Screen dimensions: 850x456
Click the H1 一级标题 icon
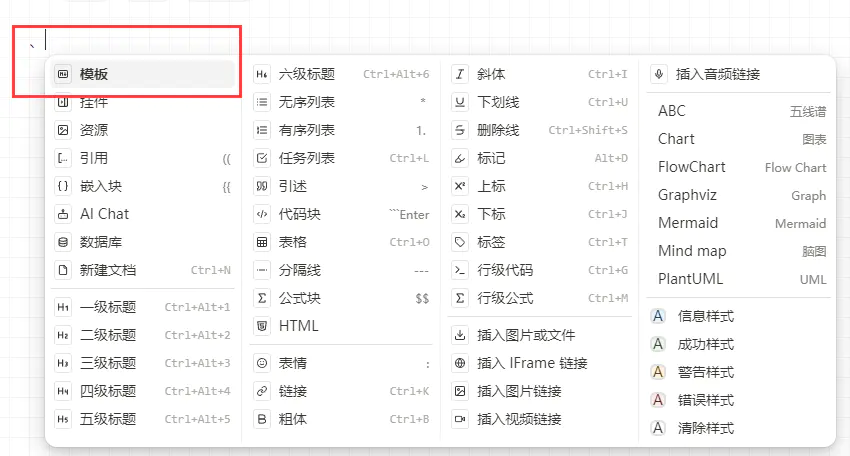pyautogui.click(x=63, y=307)
